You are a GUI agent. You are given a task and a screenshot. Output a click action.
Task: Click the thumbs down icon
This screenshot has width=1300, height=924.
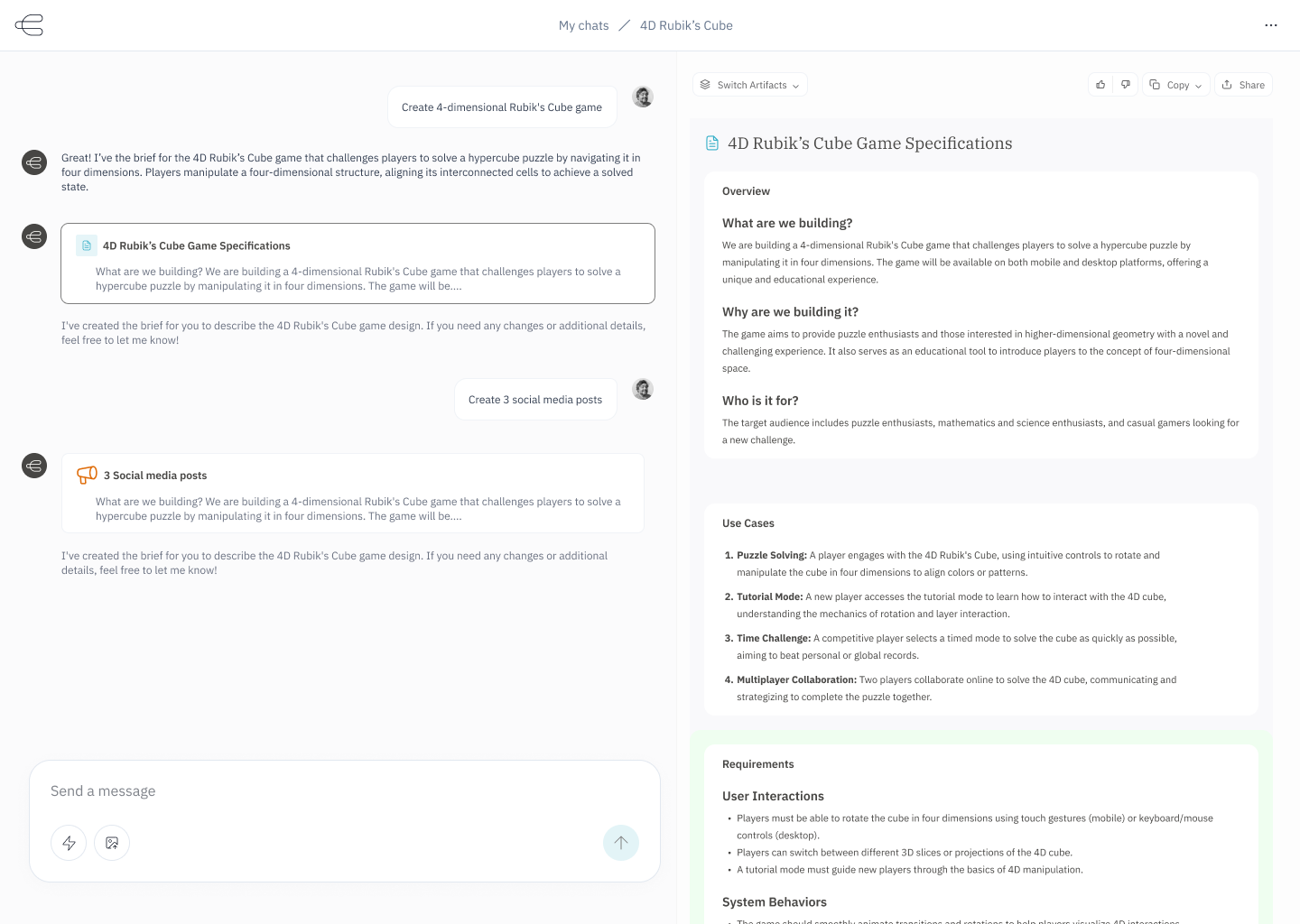[1125, 85]
